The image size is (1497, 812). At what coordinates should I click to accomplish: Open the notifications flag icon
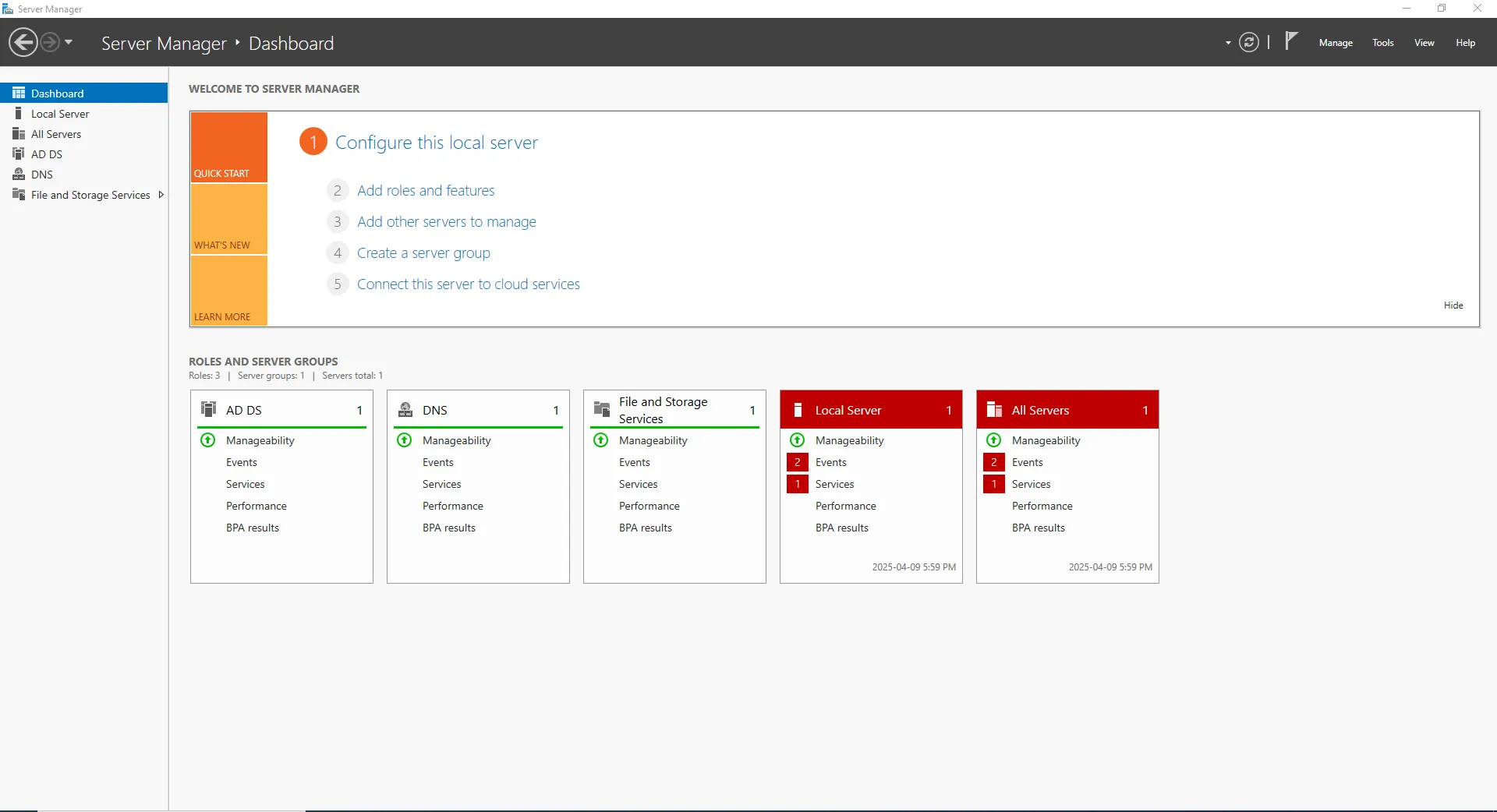(1291, 41)
